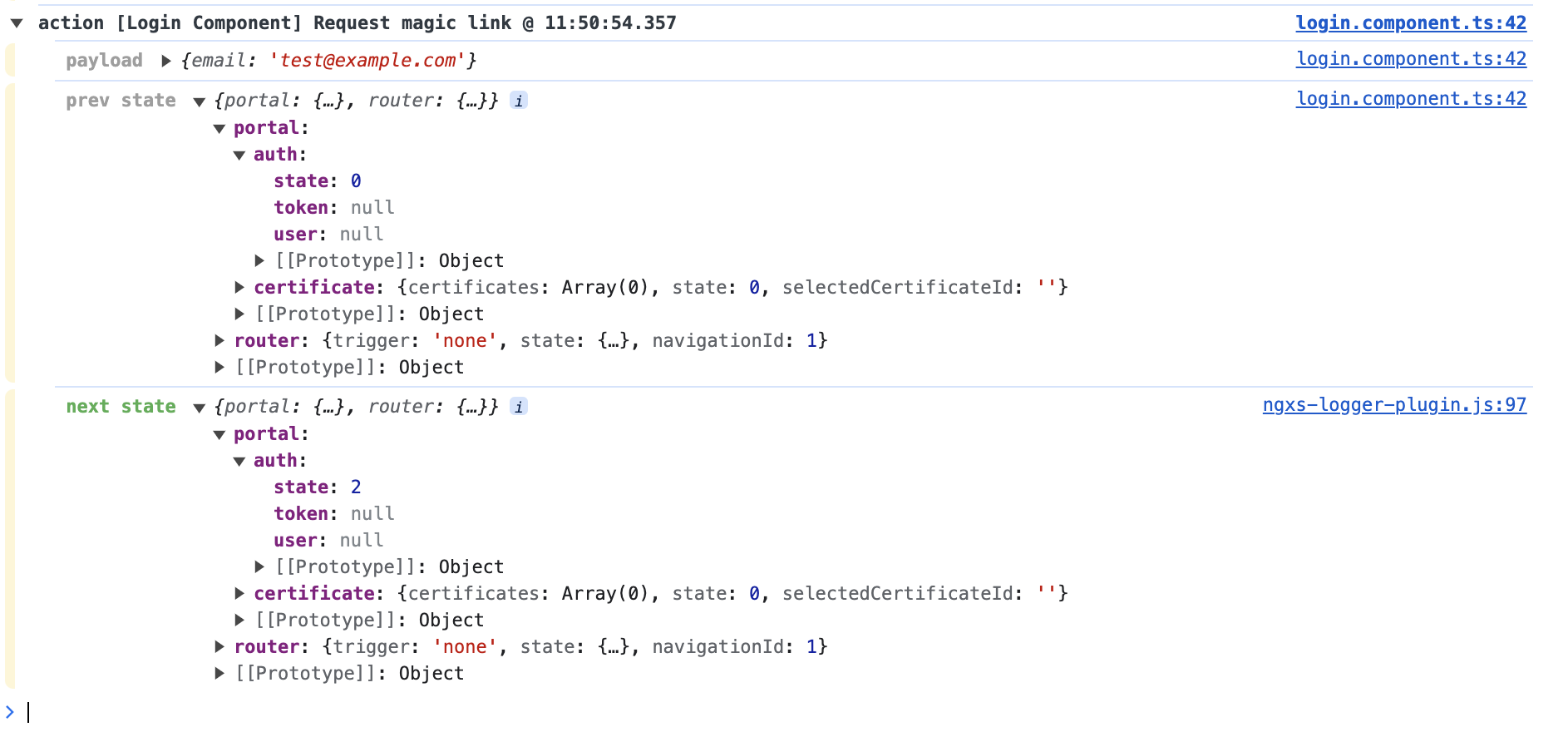Expand the router node under prev state
The height and width of the screenshot is (732, 1568).
219,341
